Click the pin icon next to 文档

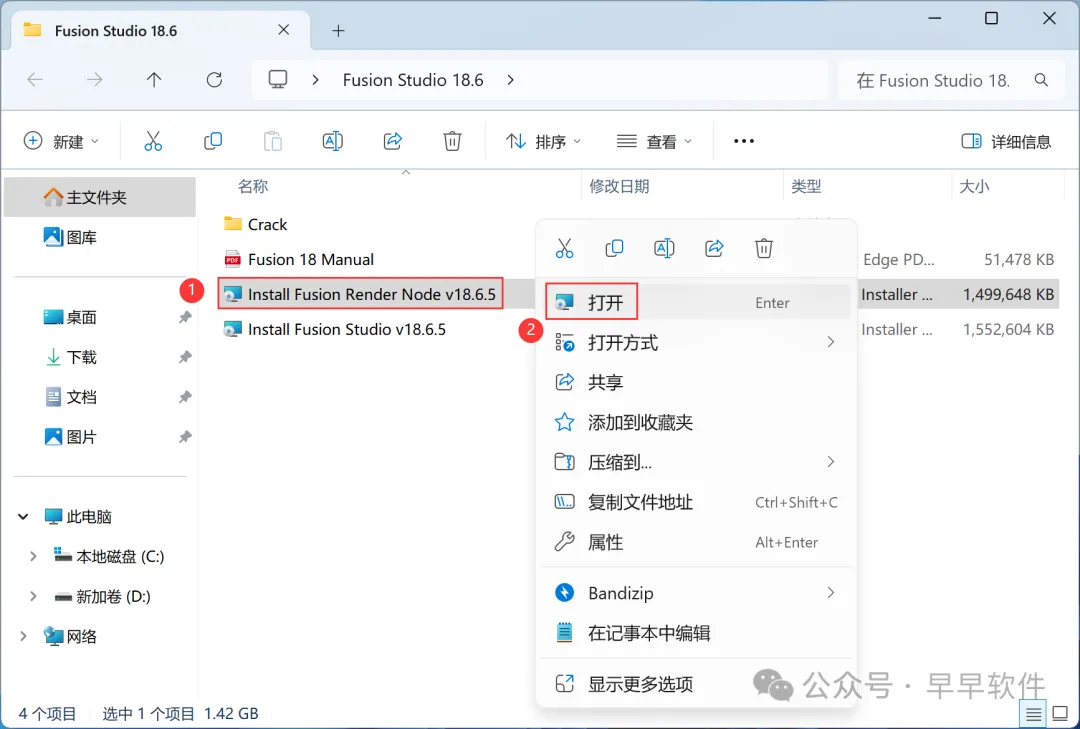[185, 397]
